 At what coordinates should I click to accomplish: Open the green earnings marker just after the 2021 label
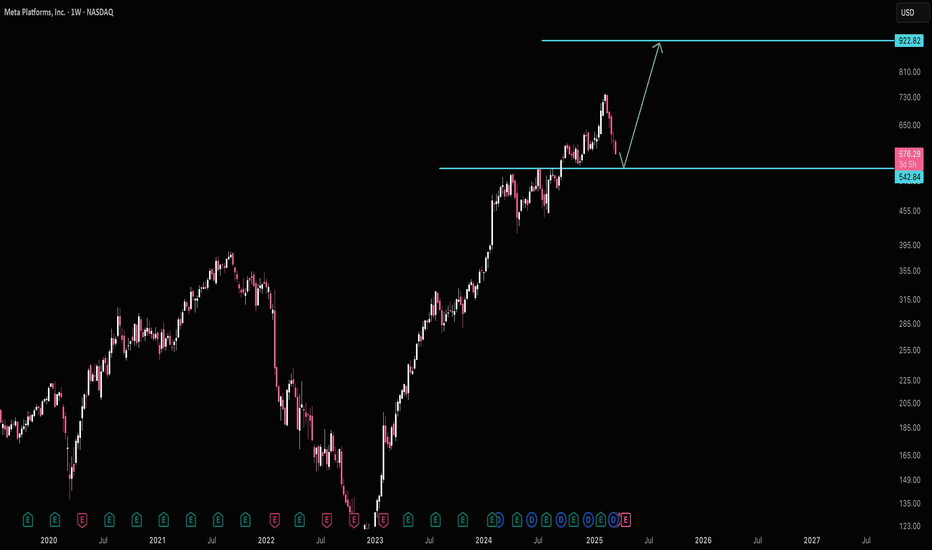click(x=163, y=520)
